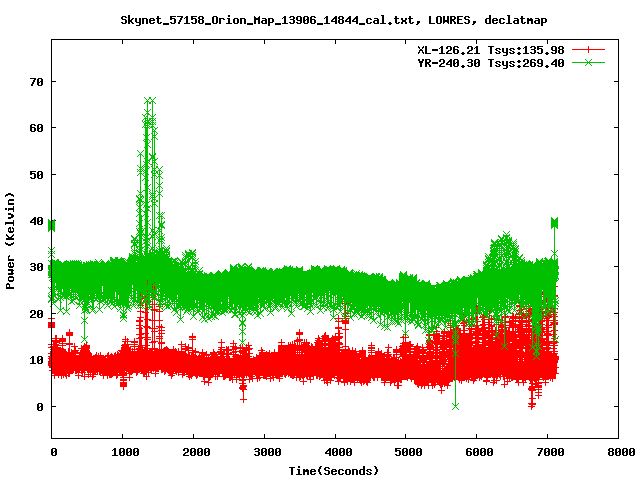Click the Time(Seconds) x-axis label
Image resolution: width=640 pixels, height=480 pixels.
333,471
